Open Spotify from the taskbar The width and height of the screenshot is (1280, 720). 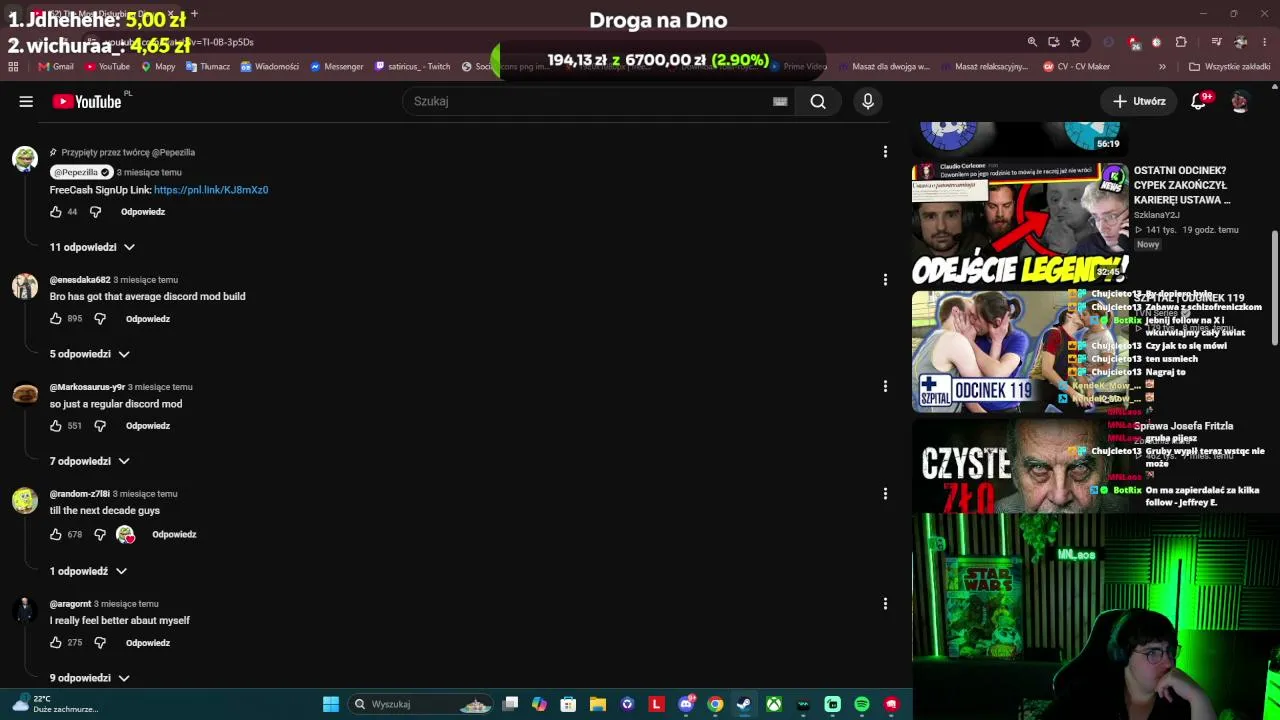[862, 704]
